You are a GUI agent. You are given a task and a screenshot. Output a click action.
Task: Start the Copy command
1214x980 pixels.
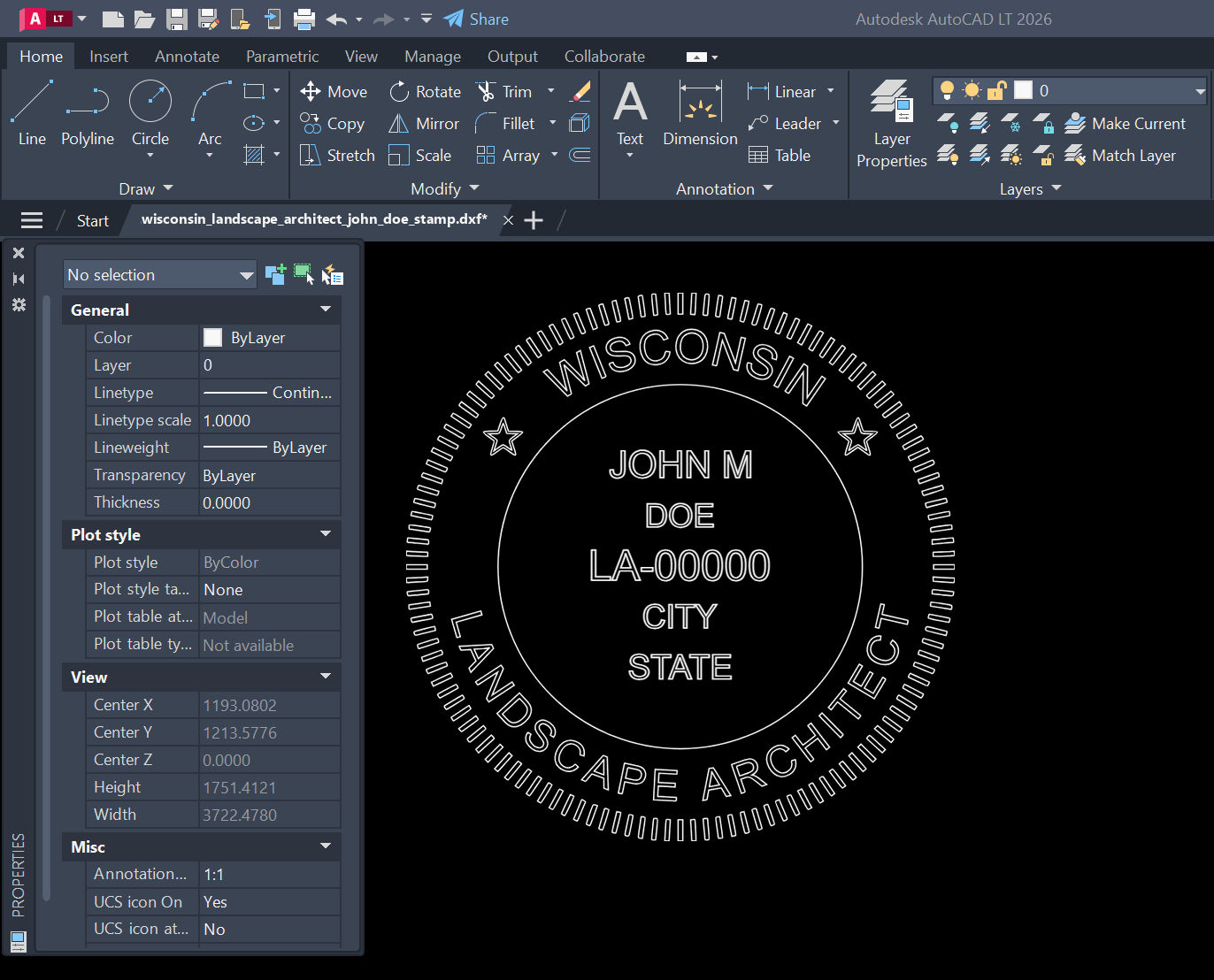332,123
